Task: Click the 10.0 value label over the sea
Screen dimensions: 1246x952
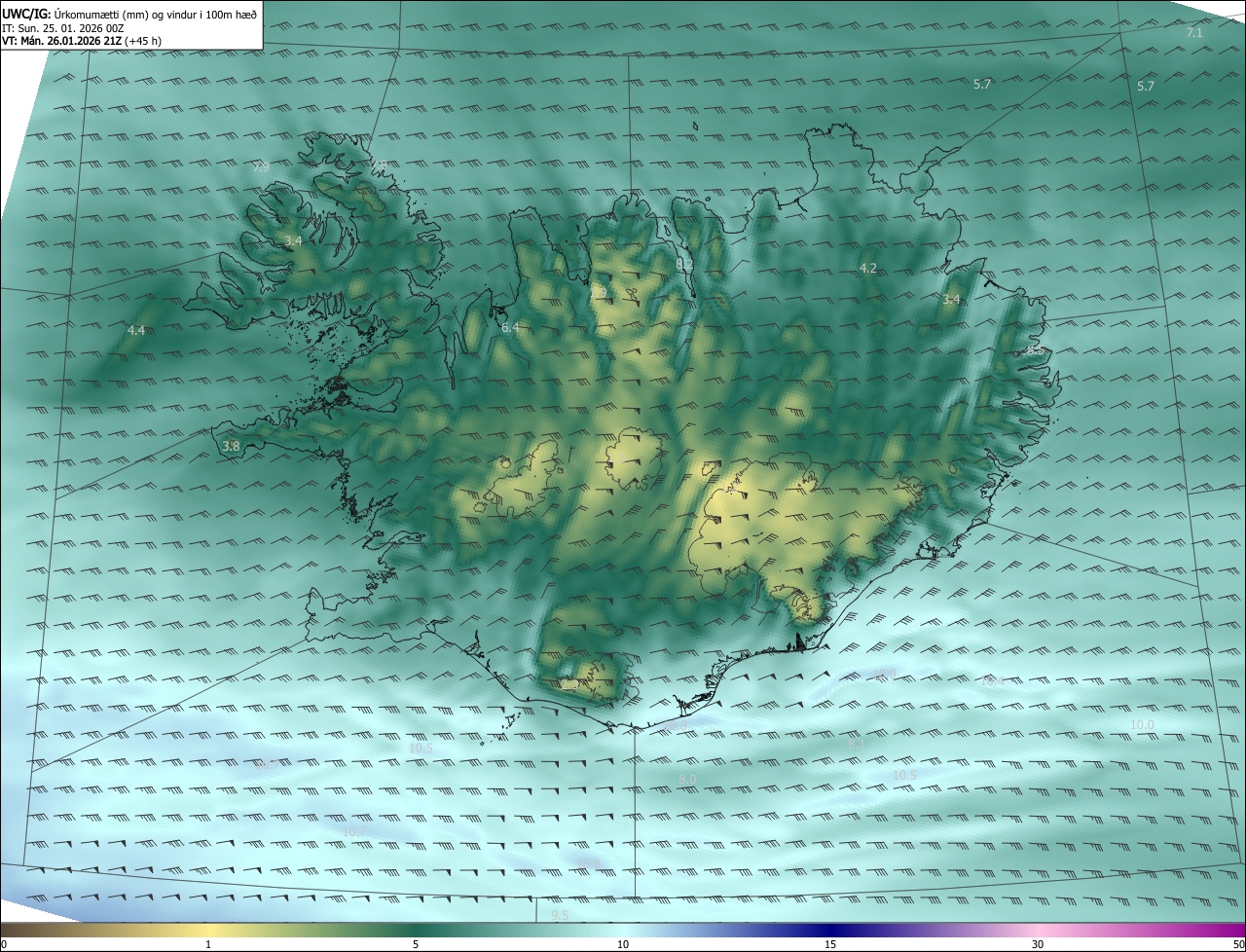Action: point(1142,725)
